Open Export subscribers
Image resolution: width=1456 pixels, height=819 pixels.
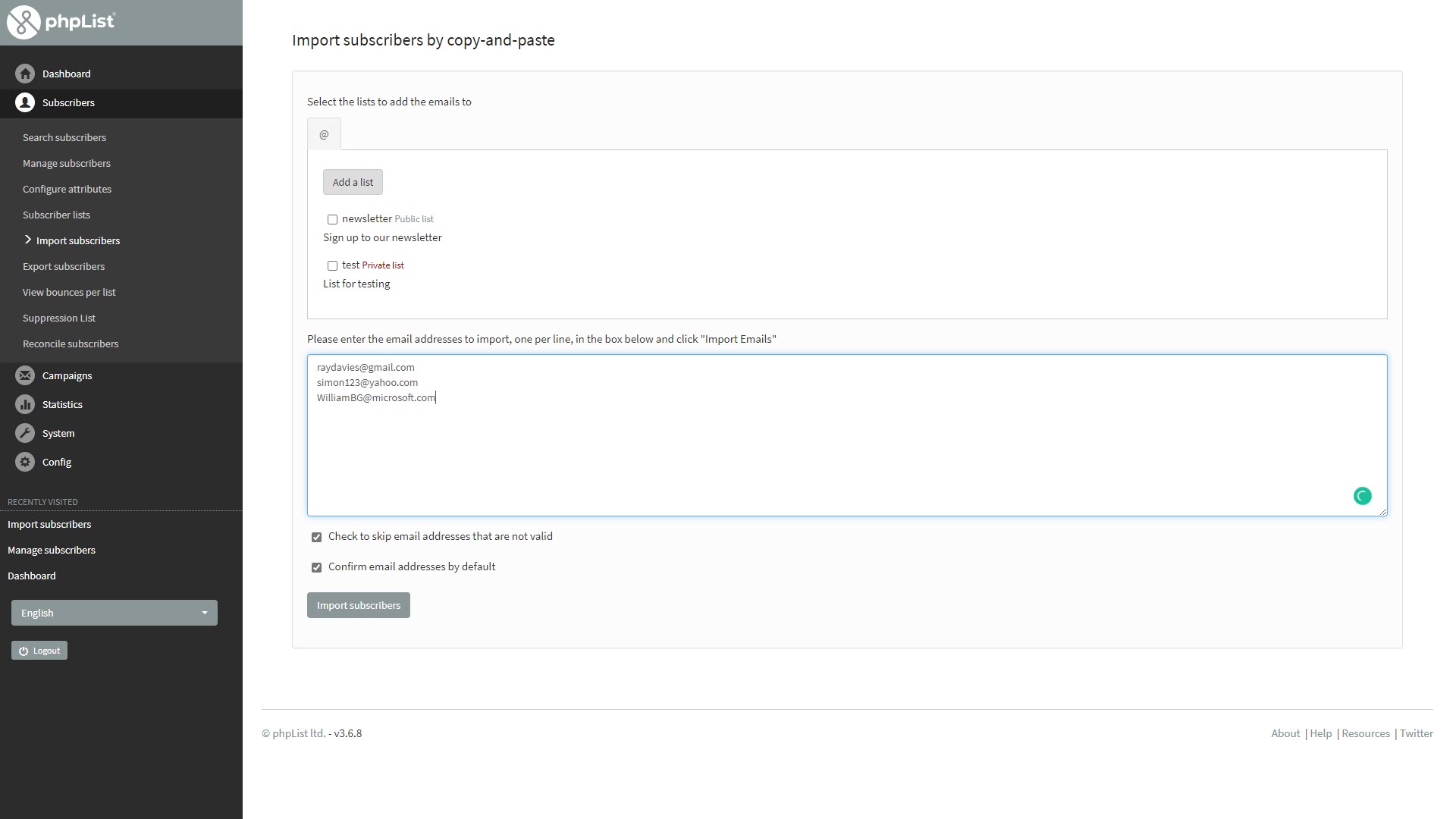click(64, 266)
